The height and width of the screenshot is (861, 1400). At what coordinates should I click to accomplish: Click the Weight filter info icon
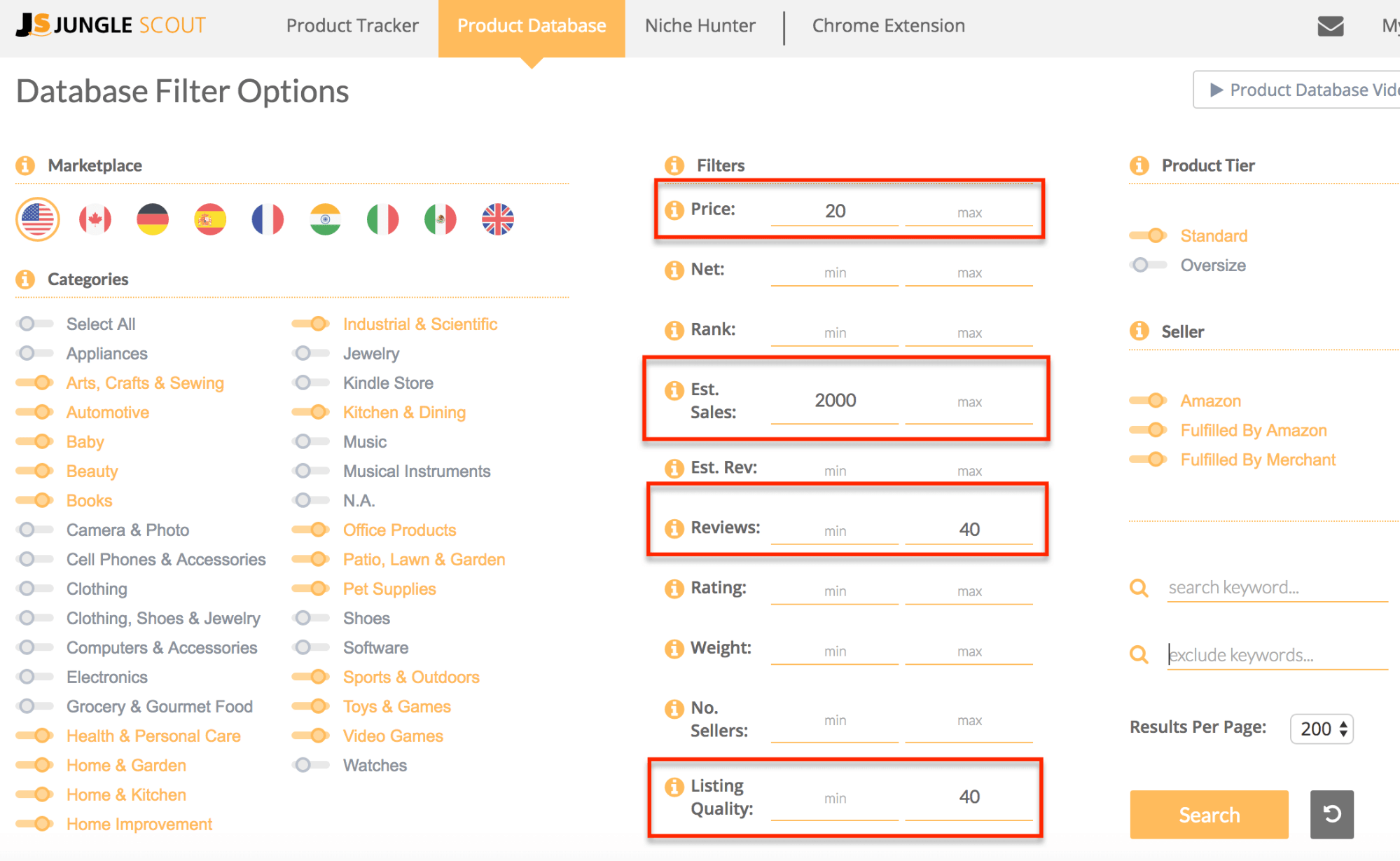pos(674,649)
